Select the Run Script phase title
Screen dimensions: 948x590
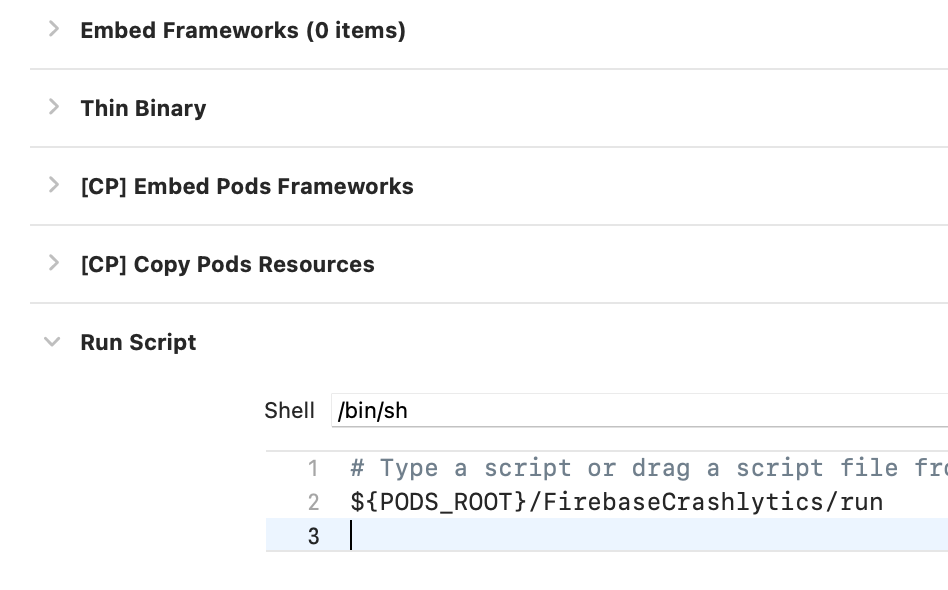click(138, 342)
